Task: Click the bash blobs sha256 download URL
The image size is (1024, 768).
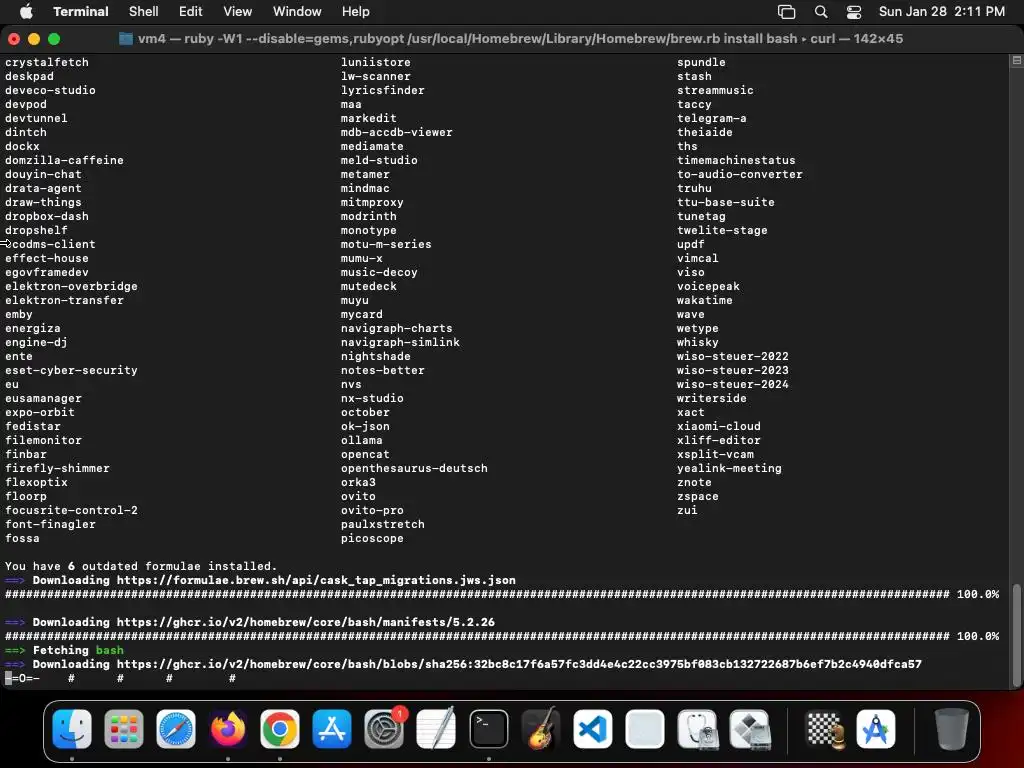Action: tap(519, 664)
